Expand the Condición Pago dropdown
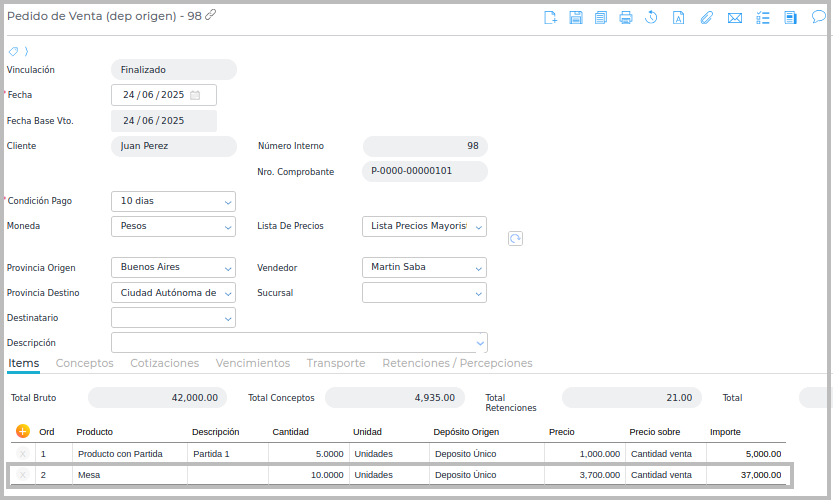This screenshot has height=500, width=833. coord(227,201)
